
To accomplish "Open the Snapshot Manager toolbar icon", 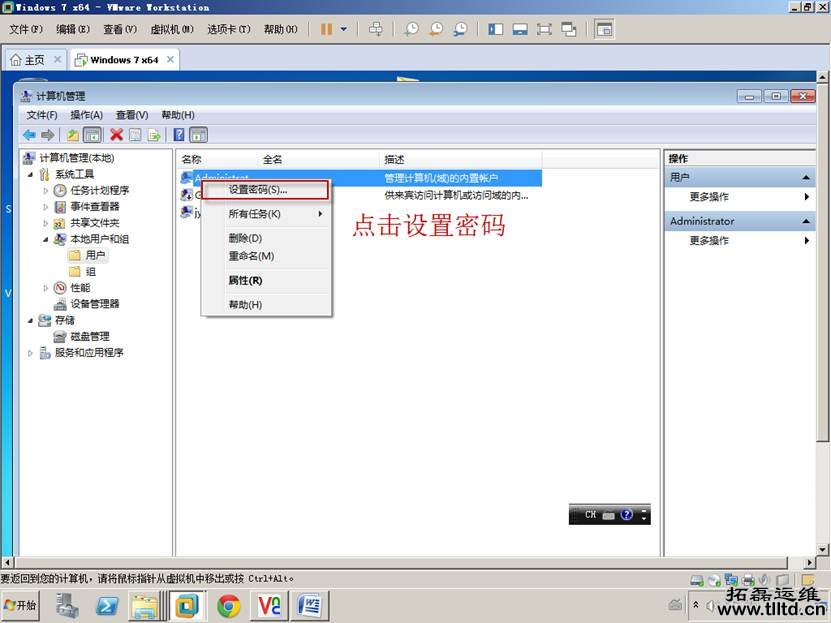I will (x=459, y=29).
